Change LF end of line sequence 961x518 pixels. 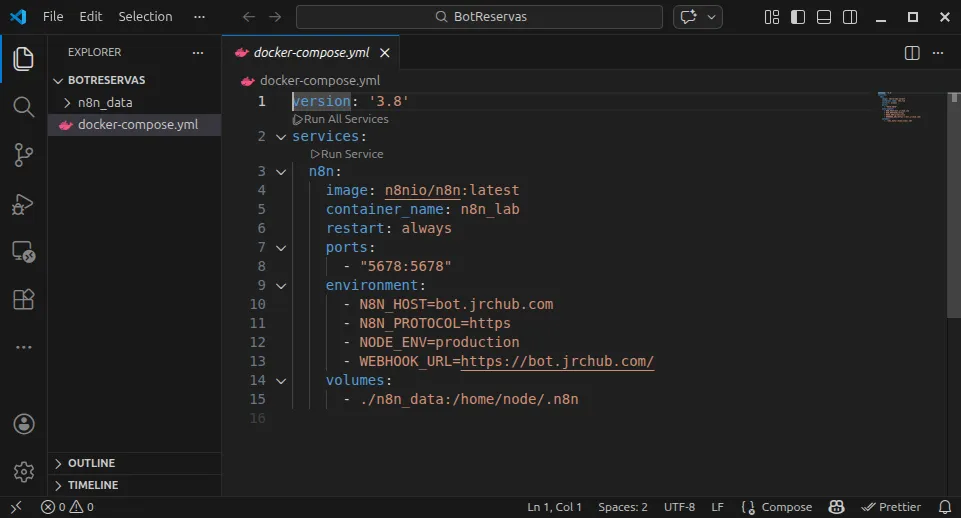(717, 507)
